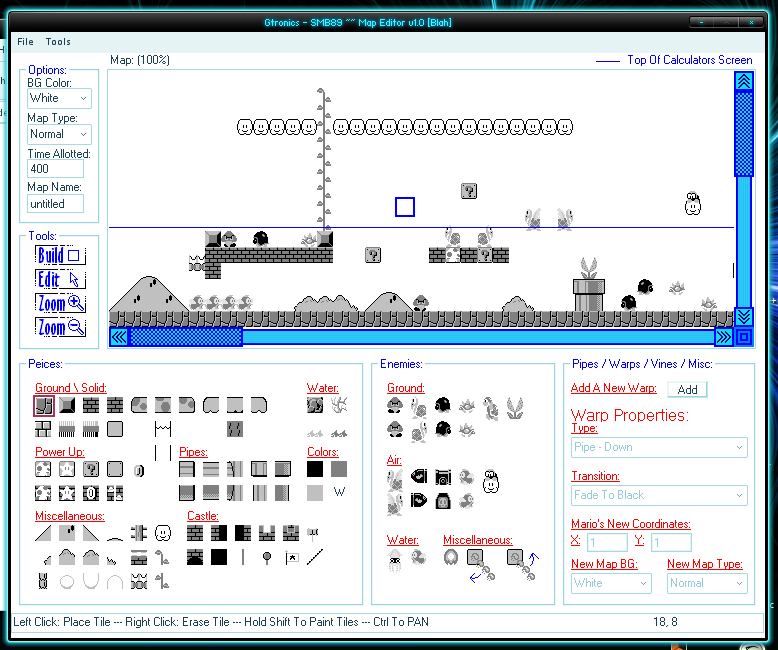Select the dark gray color swatch
778x650 pixels.
(x=339, y=469)
